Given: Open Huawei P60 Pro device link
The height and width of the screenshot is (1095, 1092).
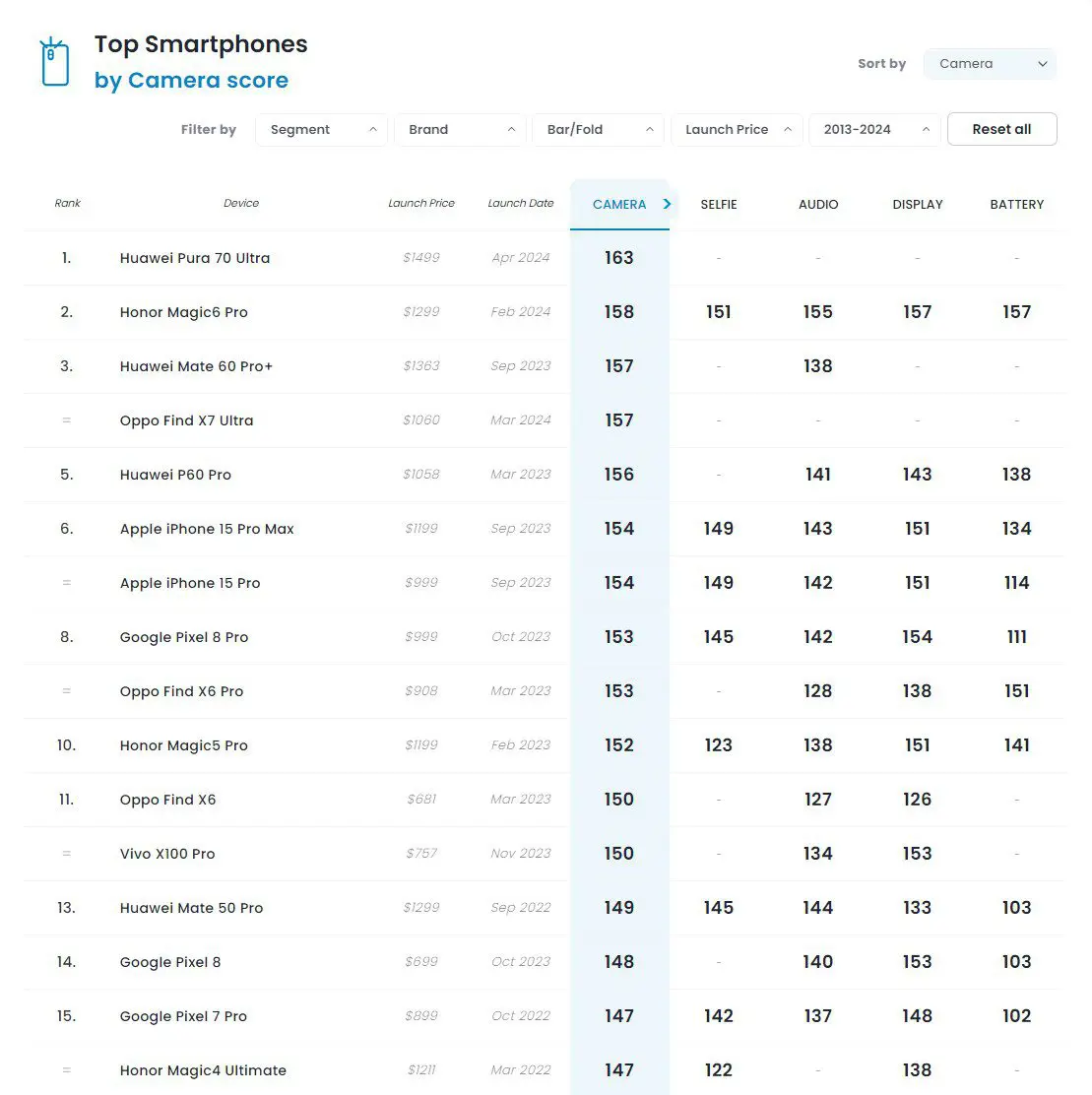Looking at the screenshot, I should click(175, 475).
